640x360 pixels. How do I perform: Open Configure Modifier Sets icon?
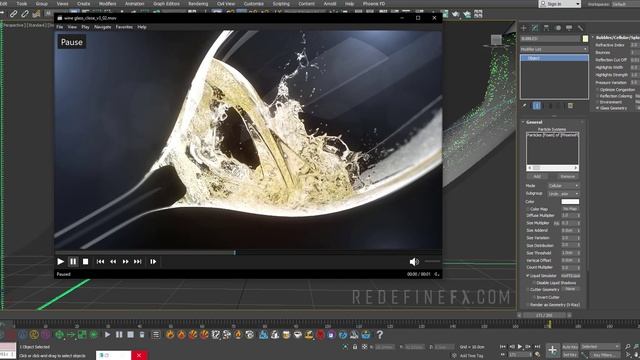pyautogui.click(x=570, y=106)
